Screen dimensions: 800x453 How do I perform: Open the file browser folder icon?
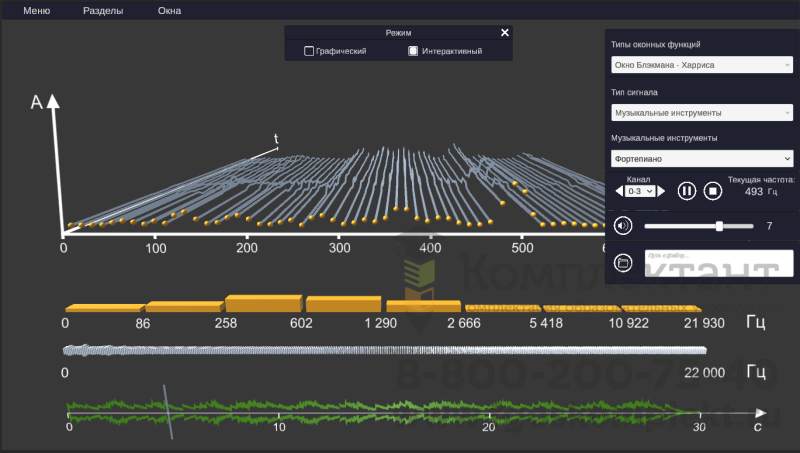tap(623, 263)
